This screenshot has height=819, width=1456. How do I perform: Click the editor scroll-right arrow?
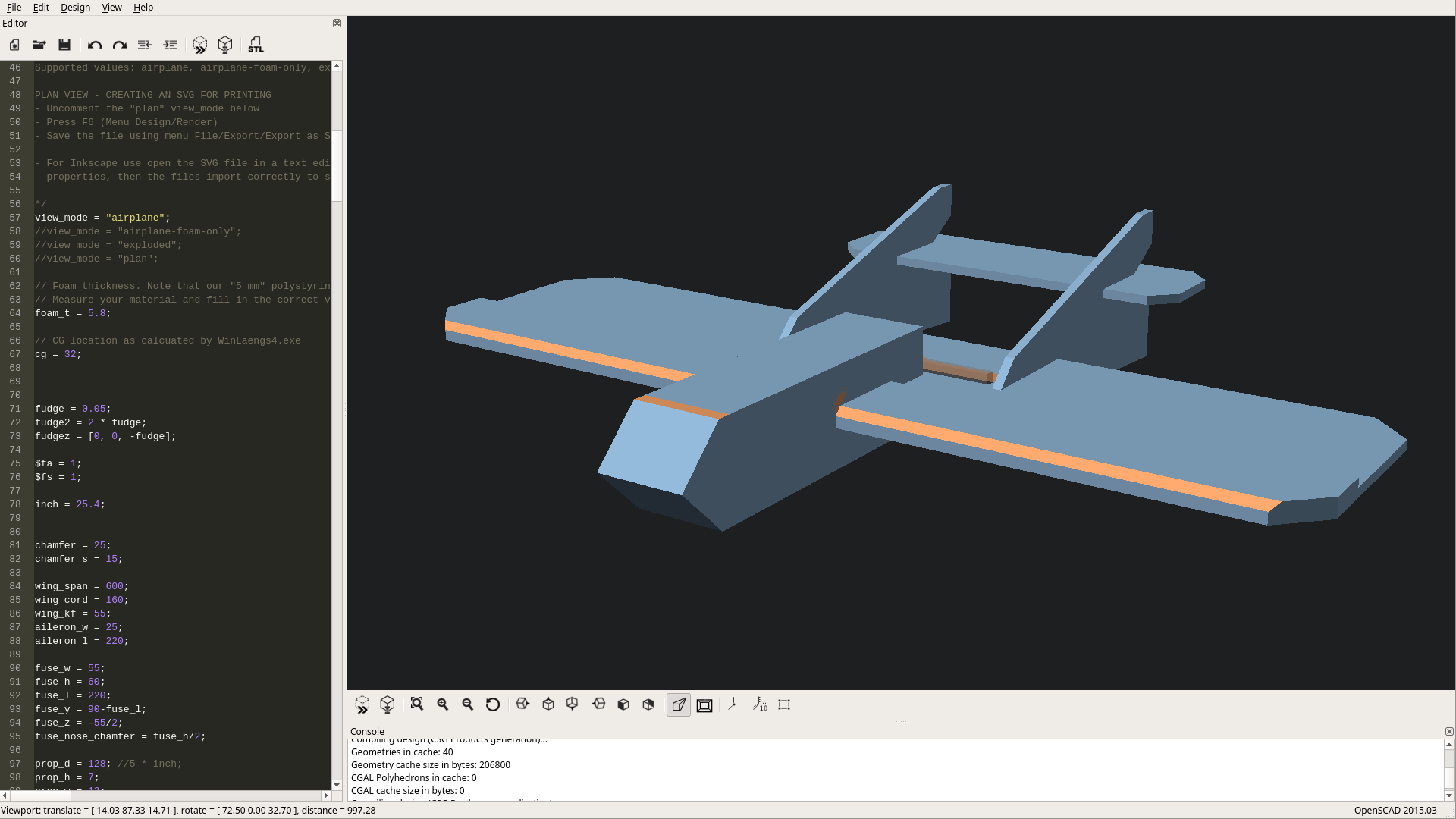tap(326, 795)
